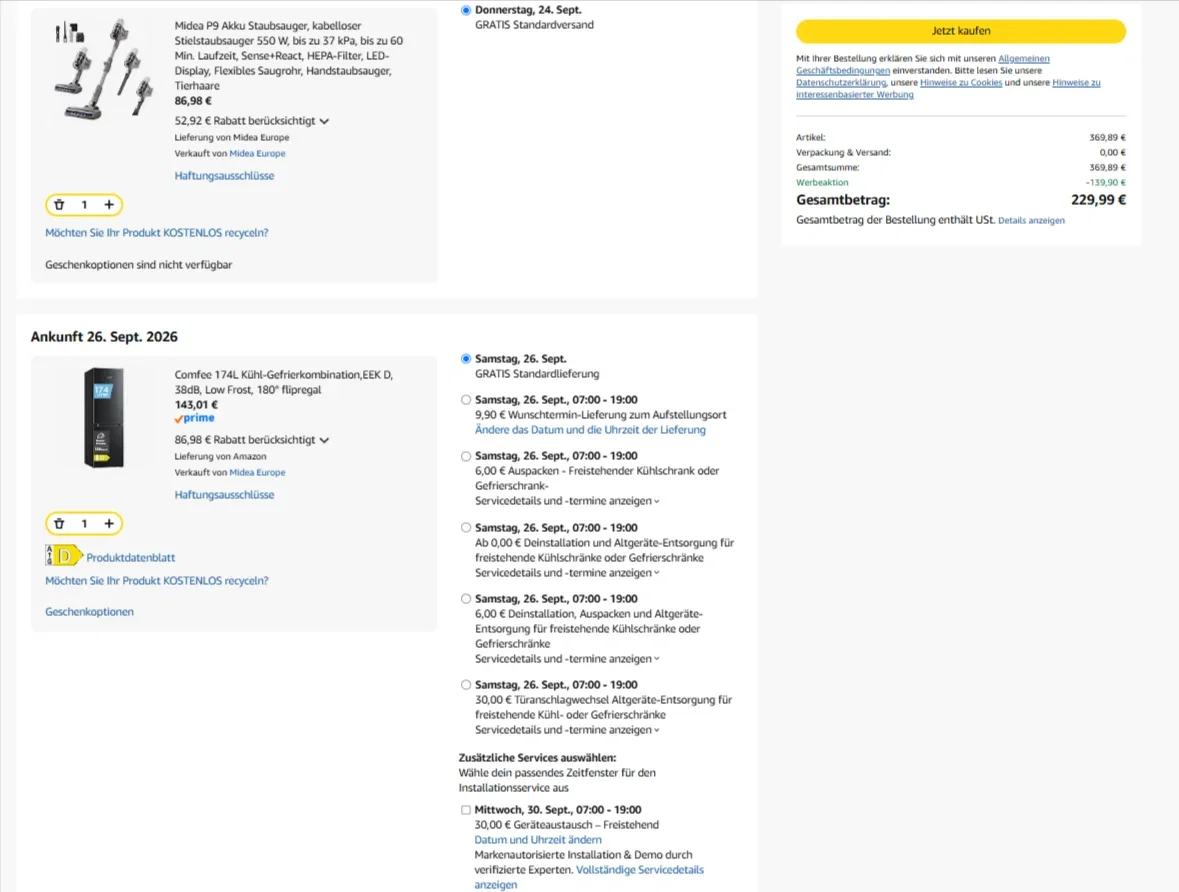
Task: Delete the Midea P9 vacuum via trash icon
Action: pos(59,205)
